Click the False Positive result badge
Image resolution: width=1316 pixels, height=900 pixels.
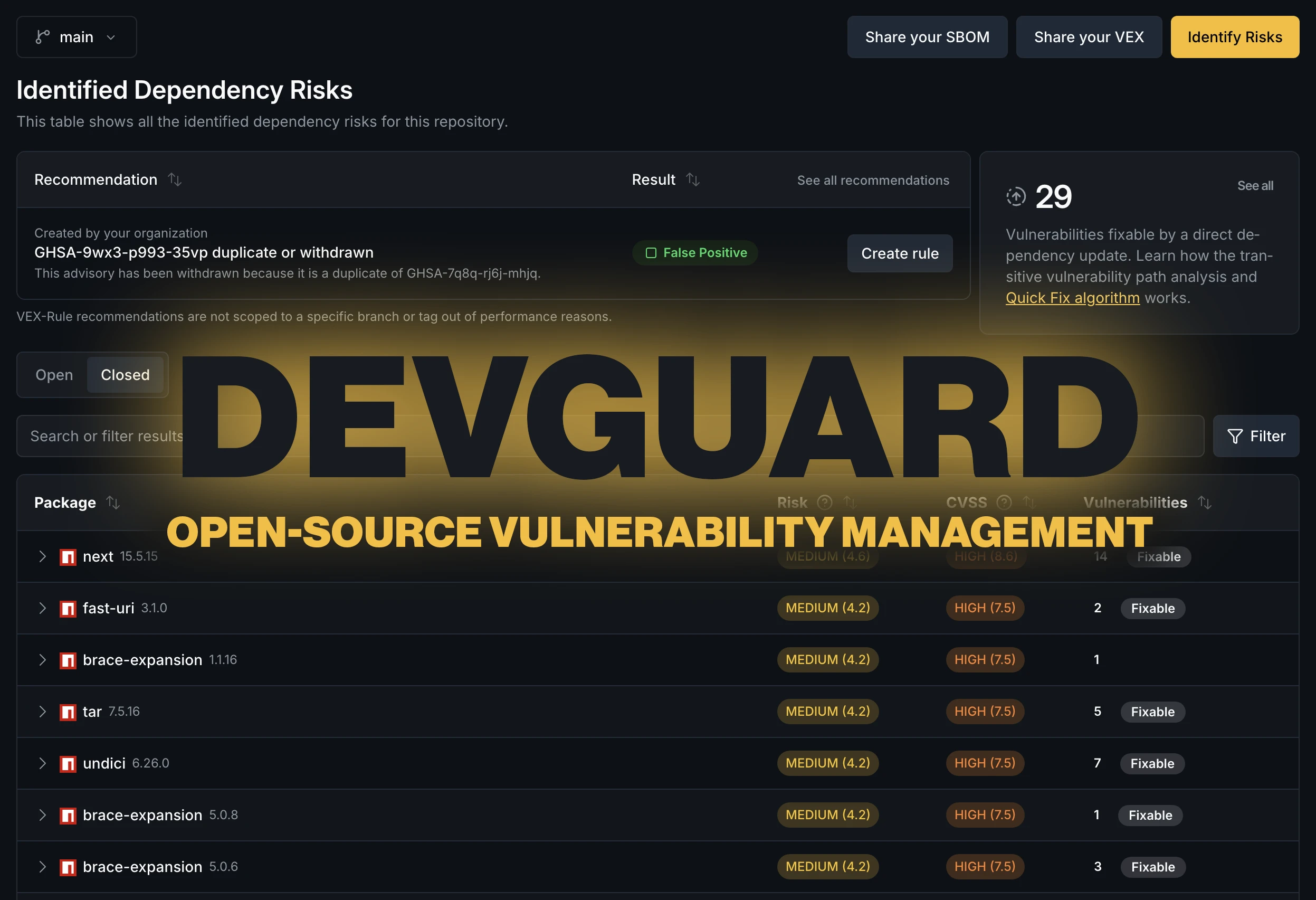coord(695,253)
